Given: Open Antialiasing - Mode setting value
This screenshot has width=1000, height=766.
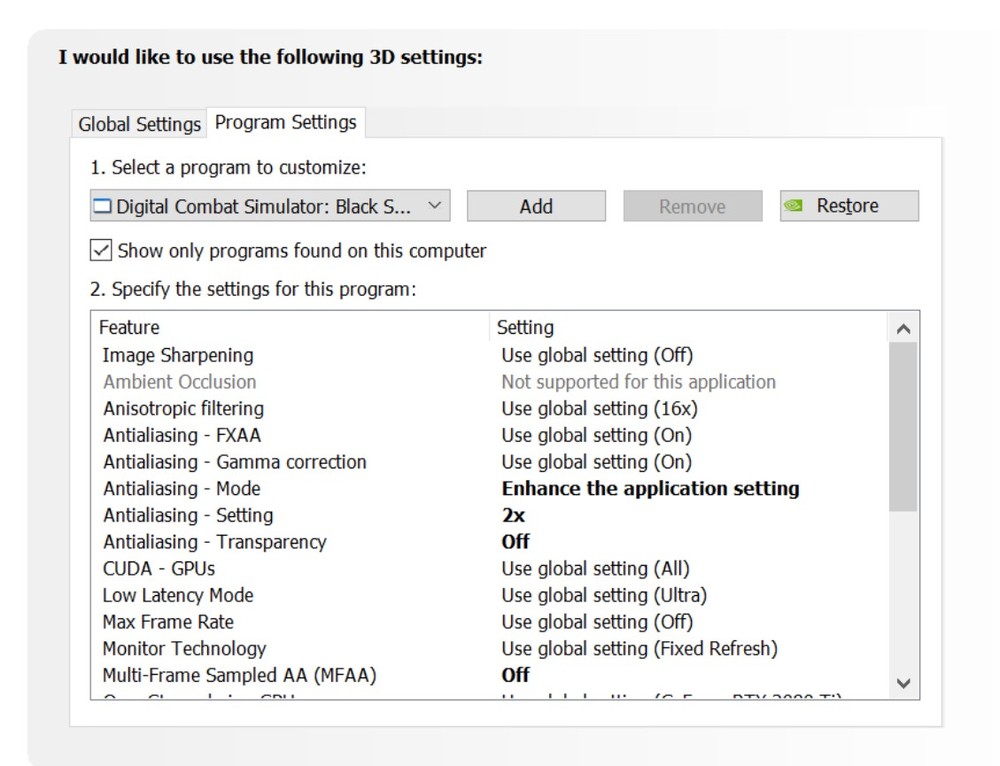Looking at the screenshot, I should (x=650, y=489).
